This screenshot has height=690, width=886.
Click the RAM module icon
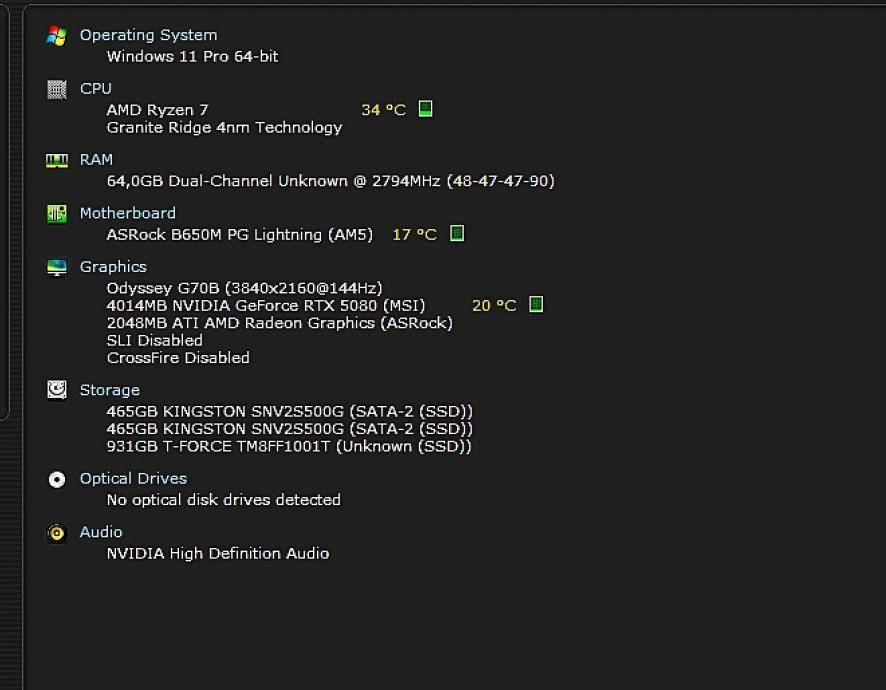pos(57,160)
